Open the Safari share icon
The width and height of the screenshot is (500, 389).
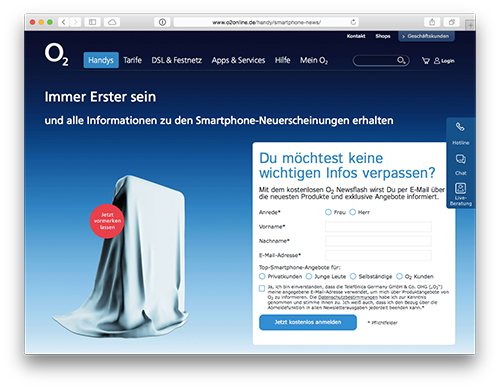(x=432, y=22)
